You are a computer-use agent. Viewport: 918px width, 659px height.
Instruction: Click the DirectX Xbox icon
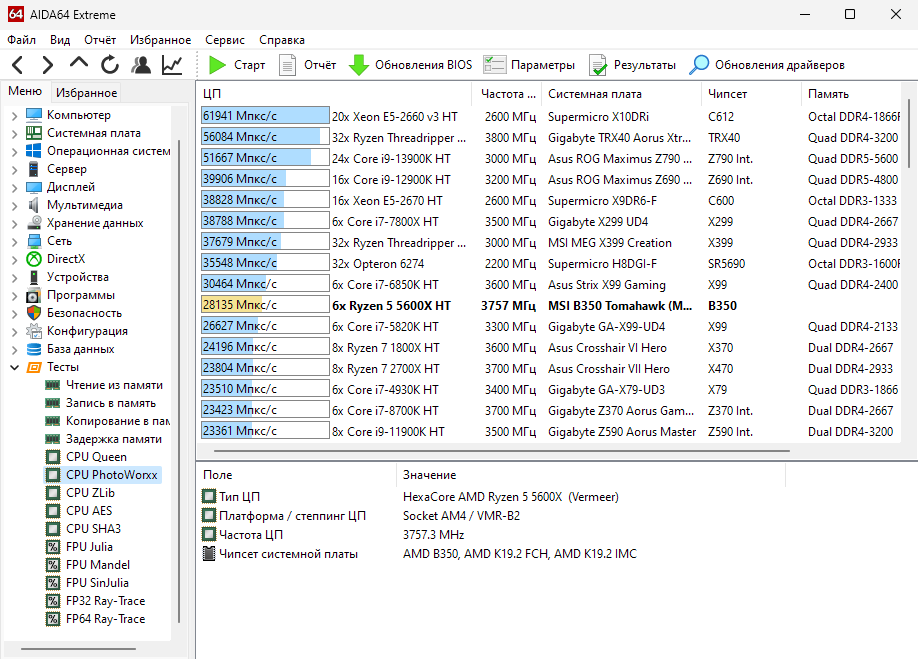(x=34, y=259)
